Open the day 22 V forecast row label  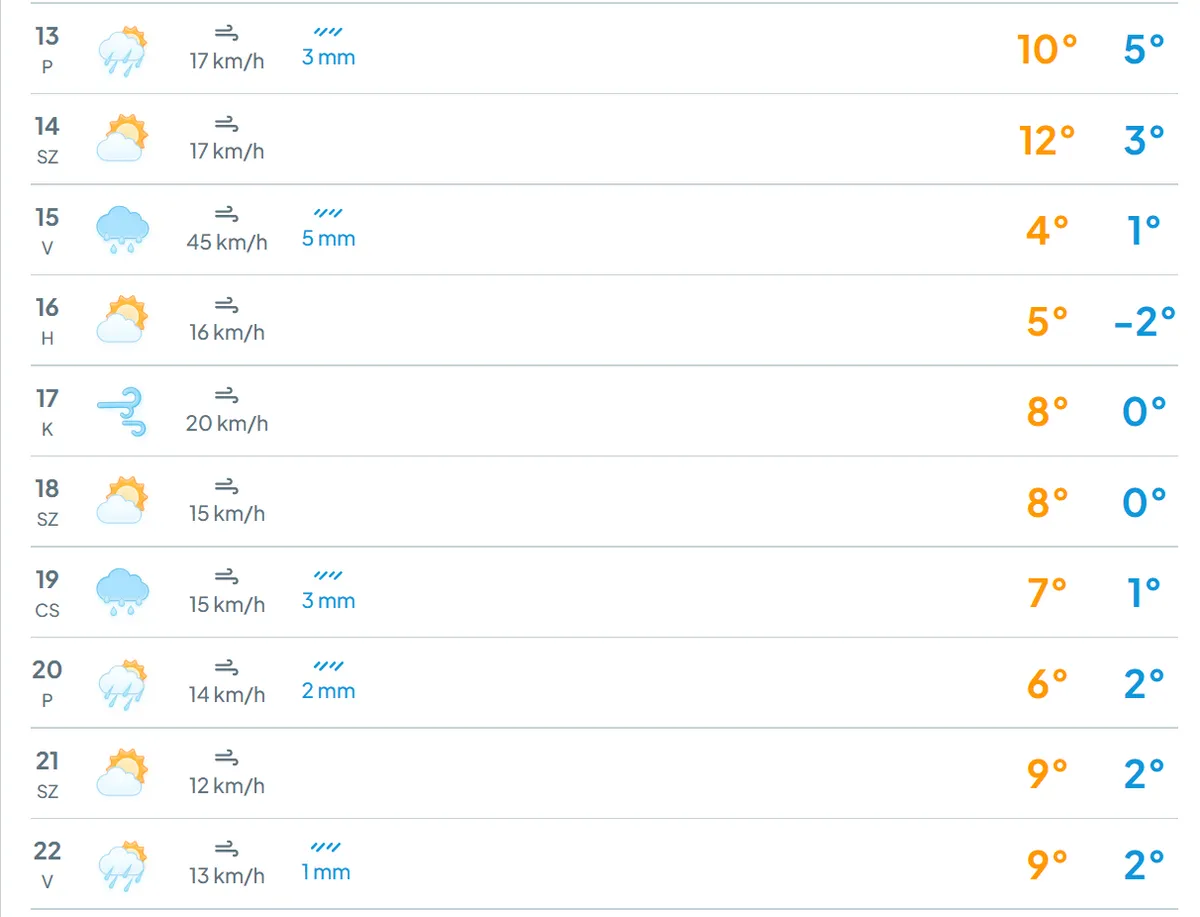coord(47,864)
